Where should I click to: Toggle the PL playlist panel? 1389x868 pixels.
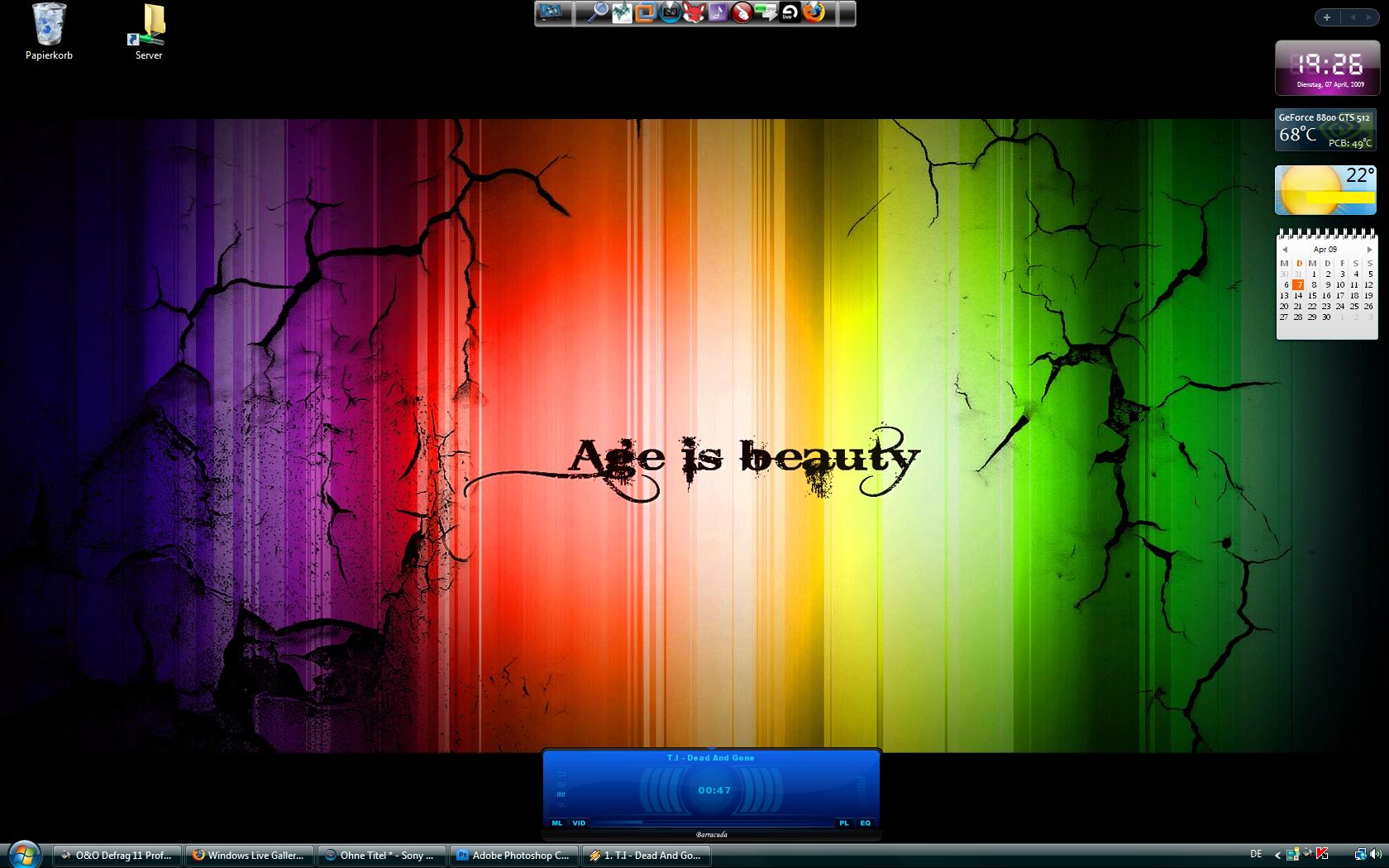tap(843, 823)
